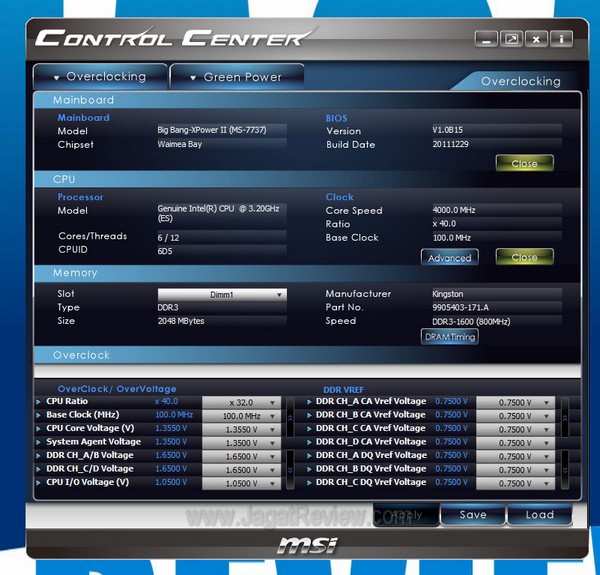Click arrow beside DDR CH_C DQ Vref Voltage
Viewport: 600px width, 575px height.
(309, 483)
